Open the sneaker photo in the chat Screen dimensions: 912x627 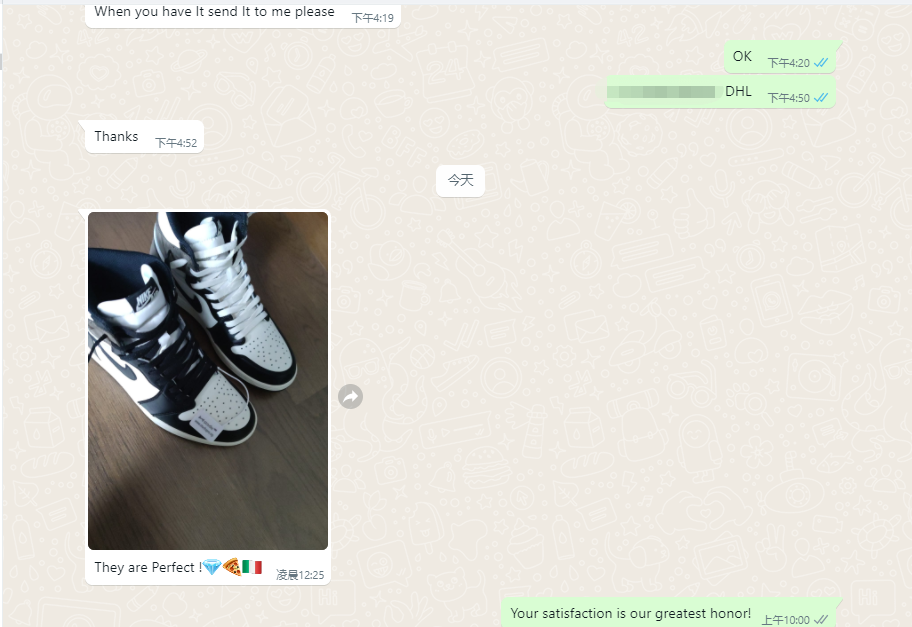coord(208,380)
